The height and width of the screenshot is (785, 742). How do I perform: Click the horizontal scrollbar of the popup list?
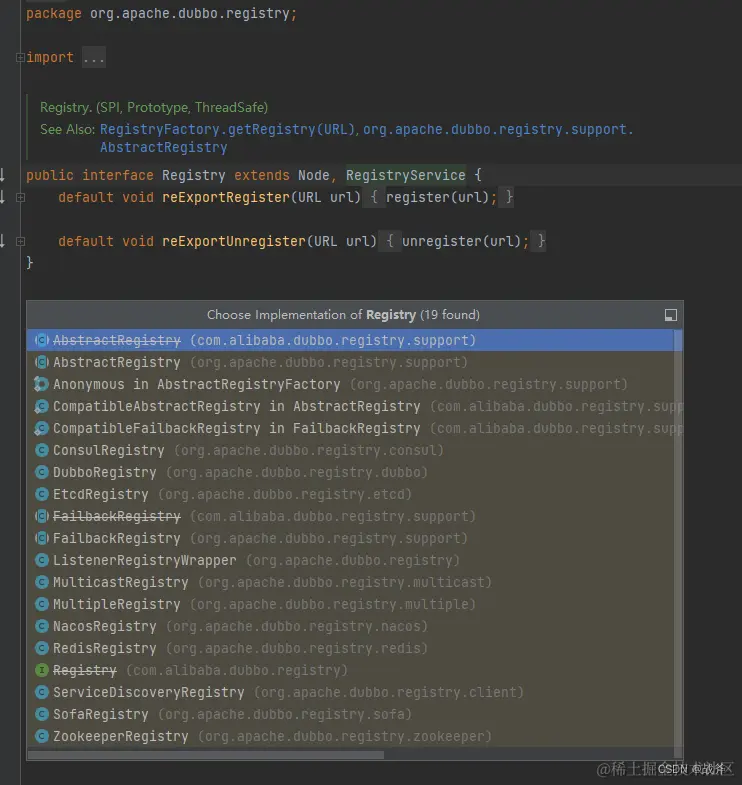(x=206, y=754)
